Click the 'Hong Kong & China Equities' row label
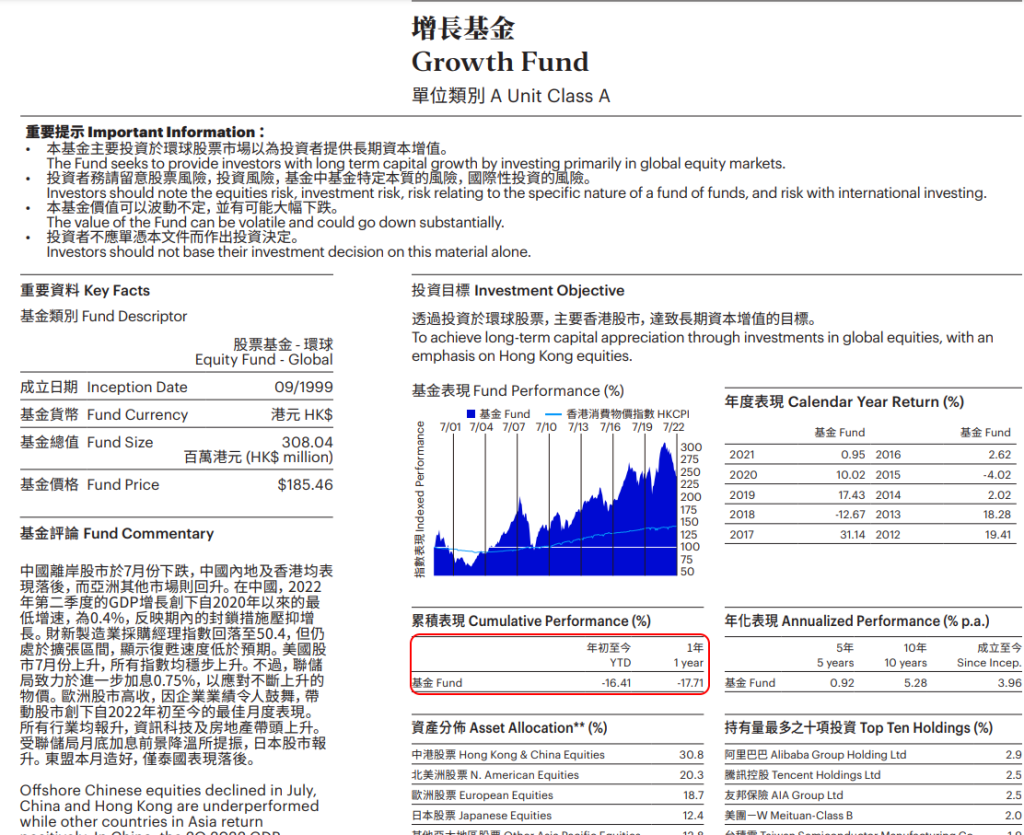 [x=532, y=755]
